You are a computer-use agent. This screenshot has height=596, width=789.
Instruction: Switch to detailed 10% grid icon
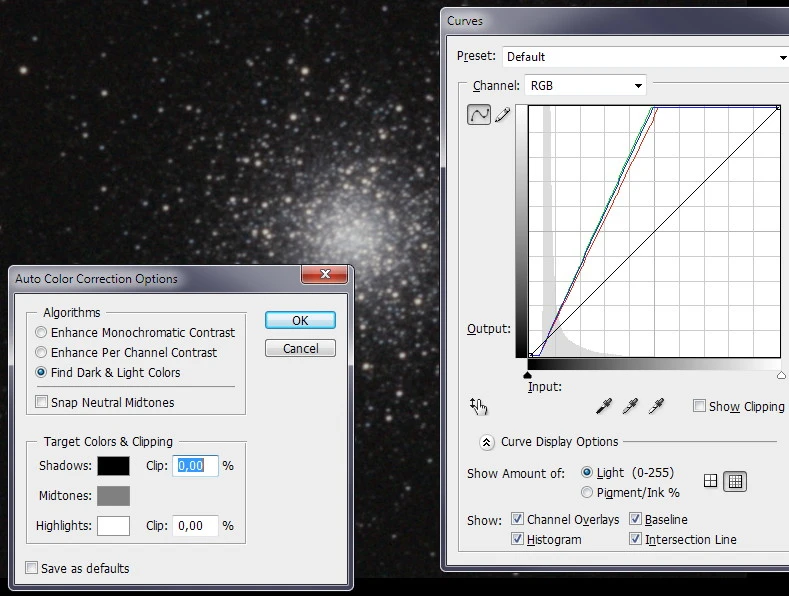pyautogui.click(x=735, y=481)
